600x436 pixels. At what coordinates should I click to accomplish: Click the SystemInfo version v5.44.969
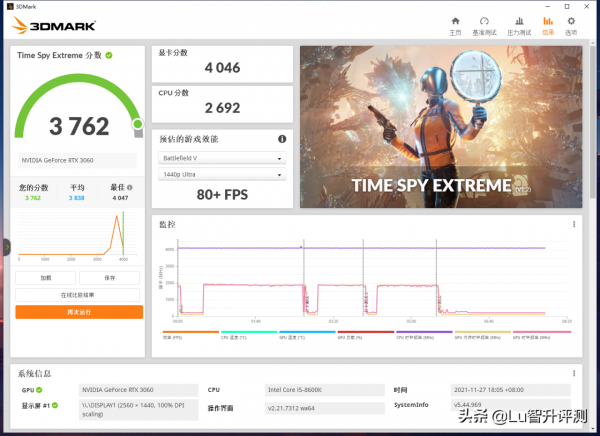pos(510,405)
